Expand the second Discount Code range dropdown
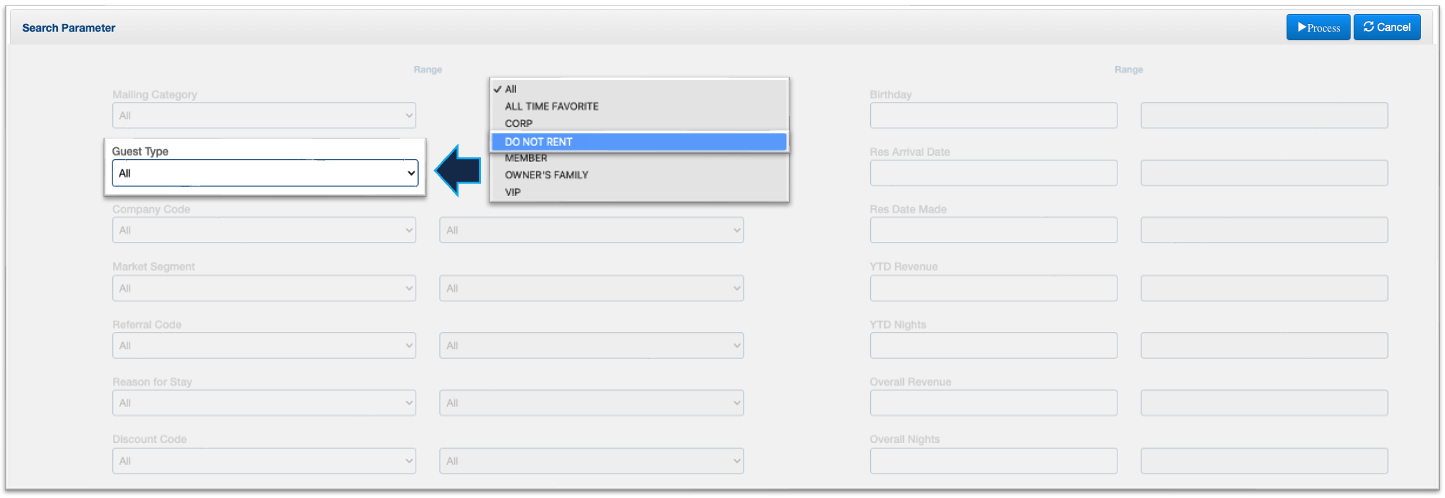 [x=591, y=461]
